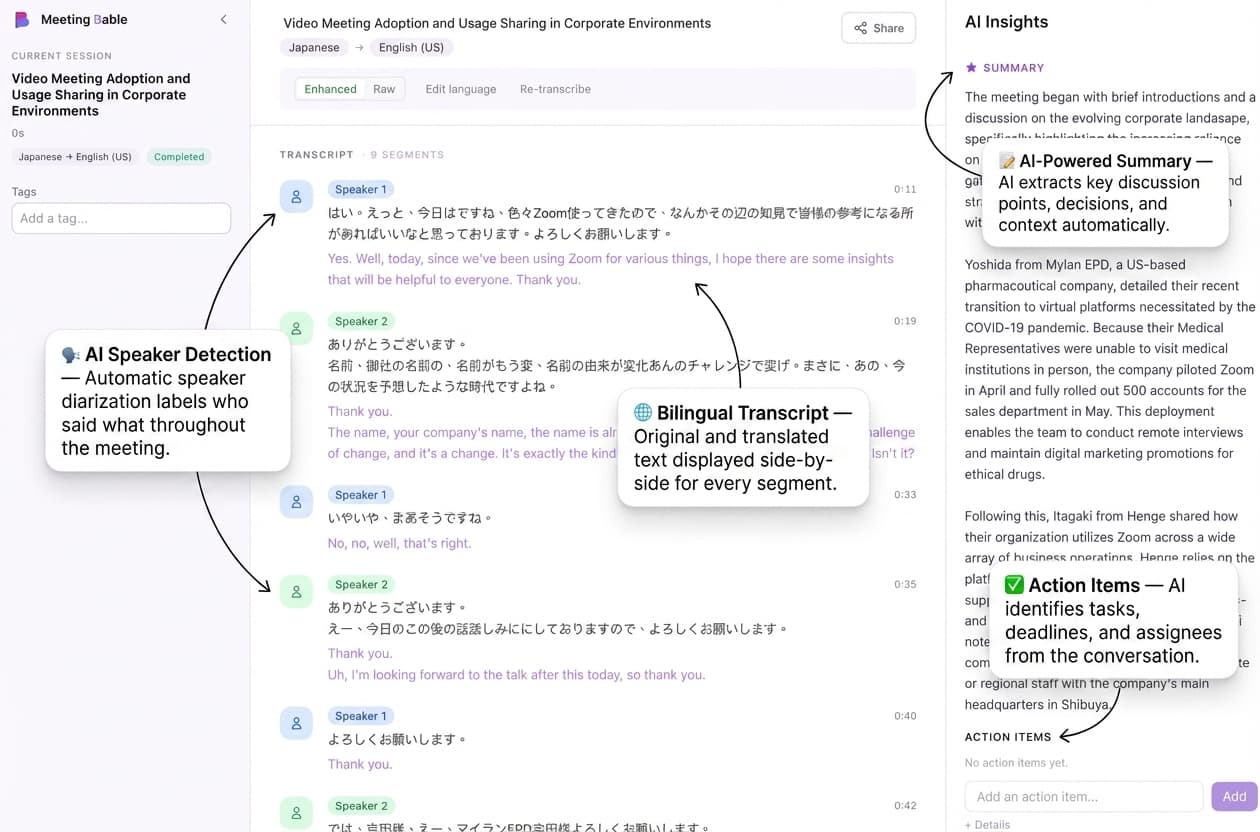Click the Edit language option
The width and height of the screenshot is (1260, 832).
[460, 88]
